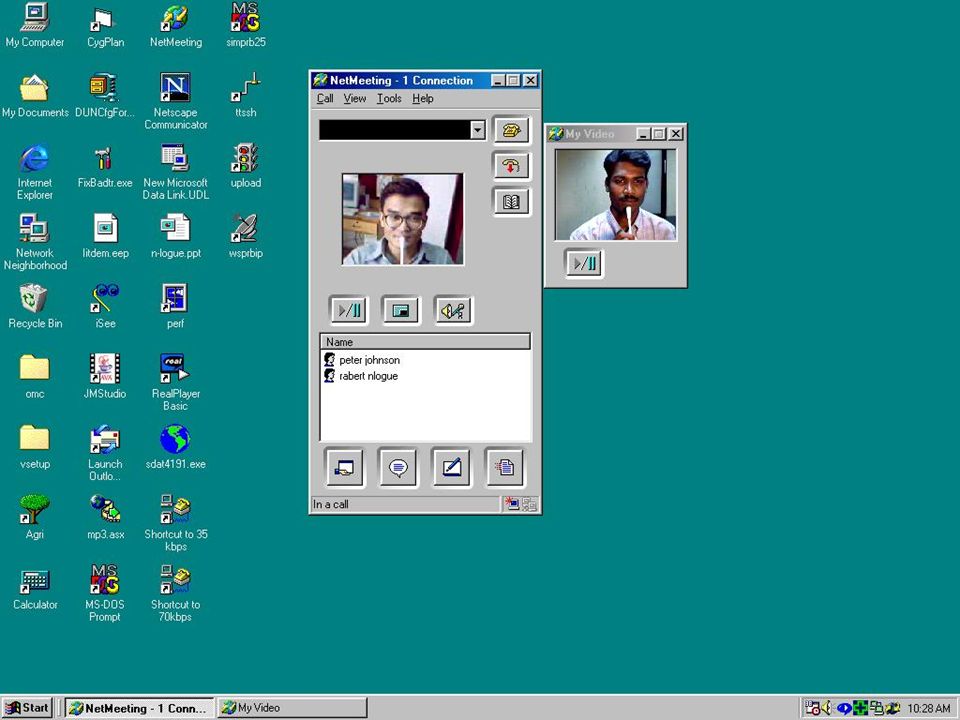Click the mp3.asx desktop file

point(105,519)
